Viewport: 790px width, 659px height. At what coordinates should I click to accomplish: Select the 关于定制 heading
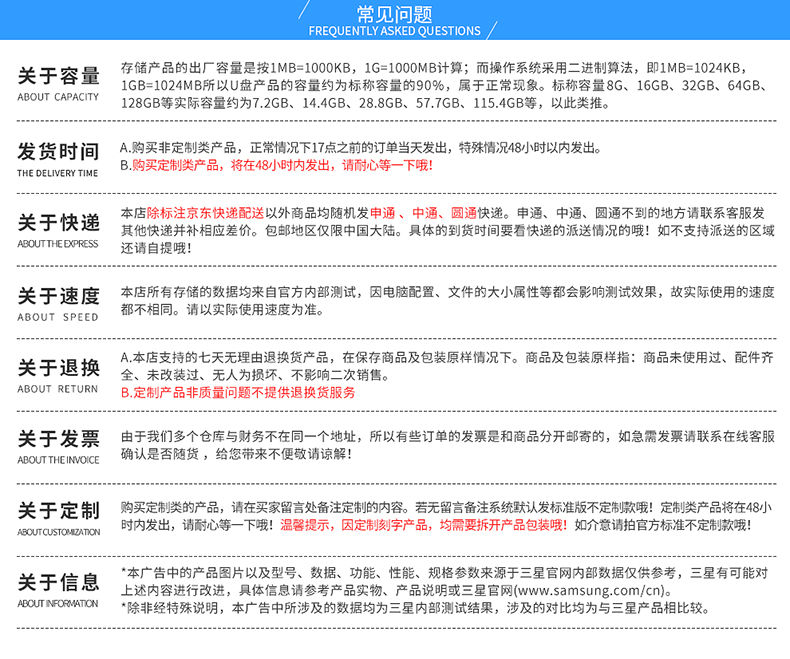(x=58, y=511)
